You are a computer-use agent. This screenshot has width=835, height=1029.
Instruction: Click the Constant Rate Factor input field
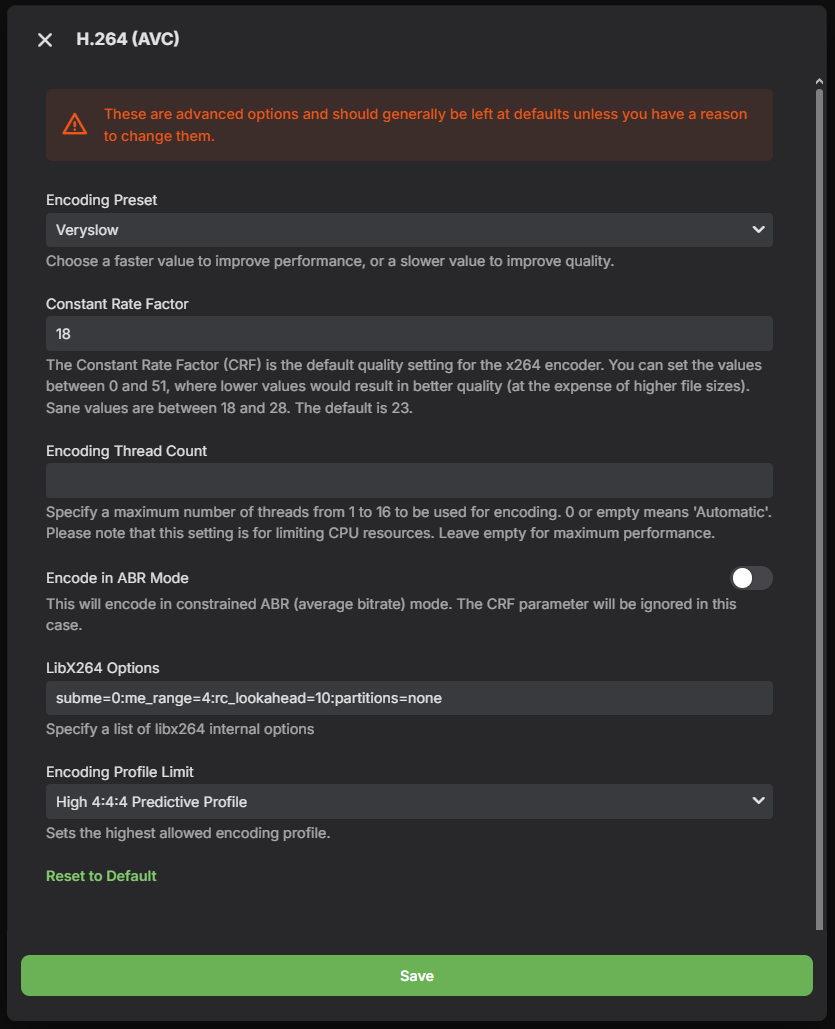[409, 333]
